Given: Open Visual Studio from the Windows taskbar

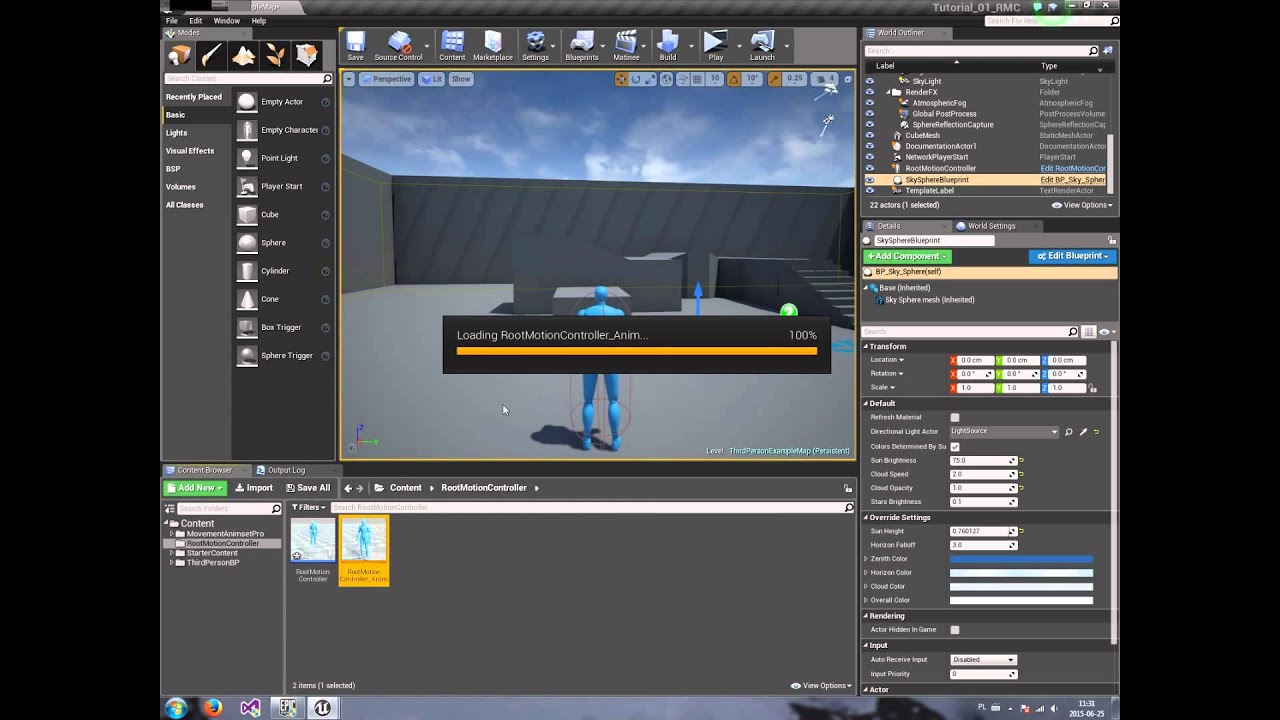Looking at the screenshot, I should [250, 707].
